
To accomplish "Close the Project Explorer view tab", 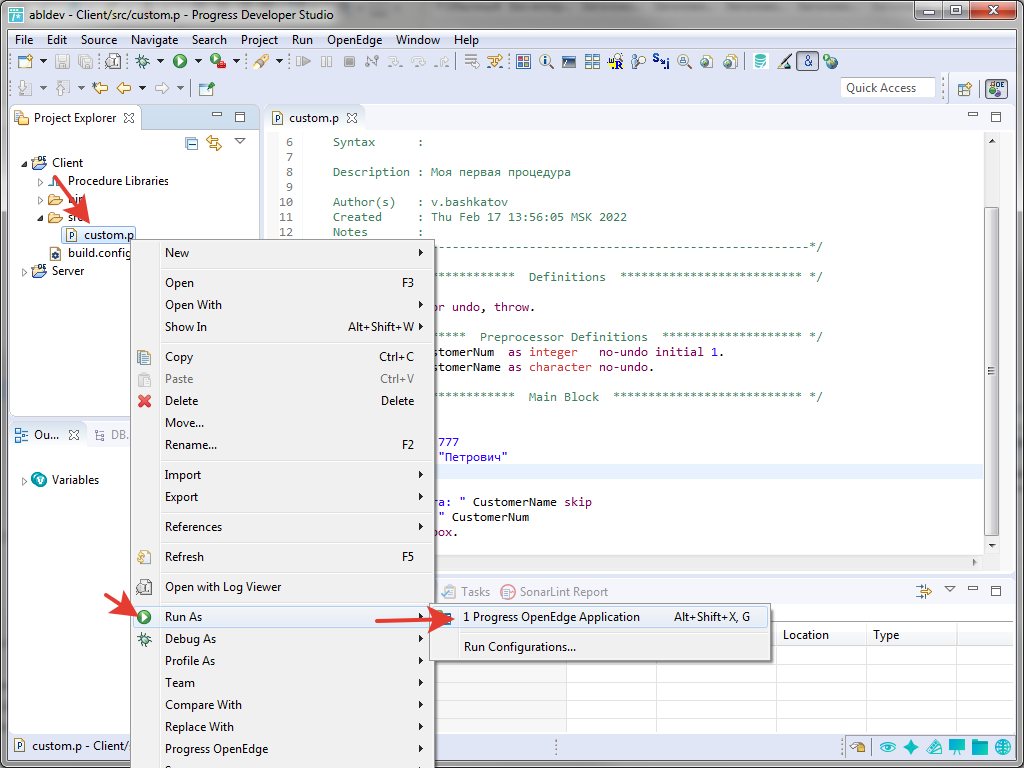I will click(129, 118).
